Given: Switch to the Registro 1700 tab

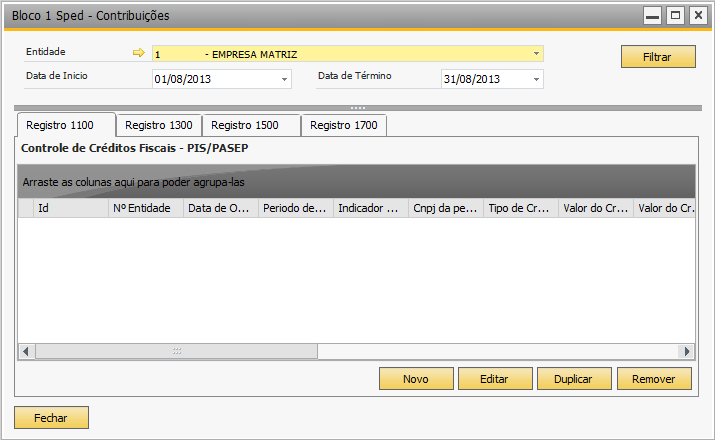Looking at the screenshot, I should [344, 125].
